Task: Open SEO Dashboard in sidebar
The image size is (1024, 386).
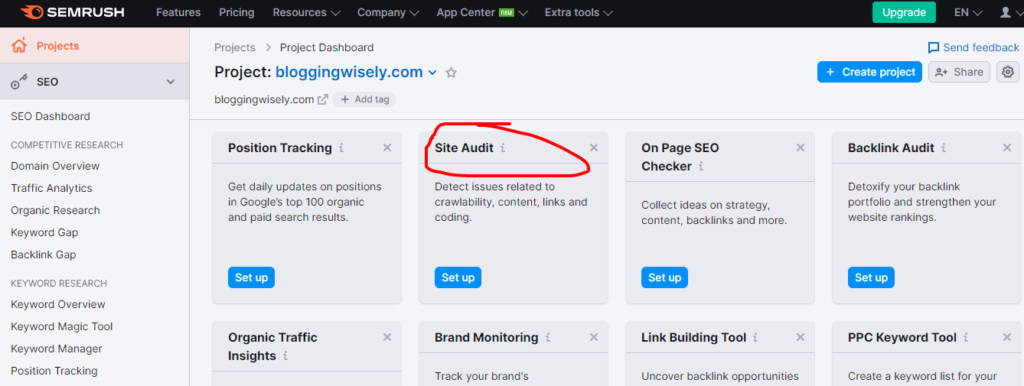Action: click(x=50, y=116)
